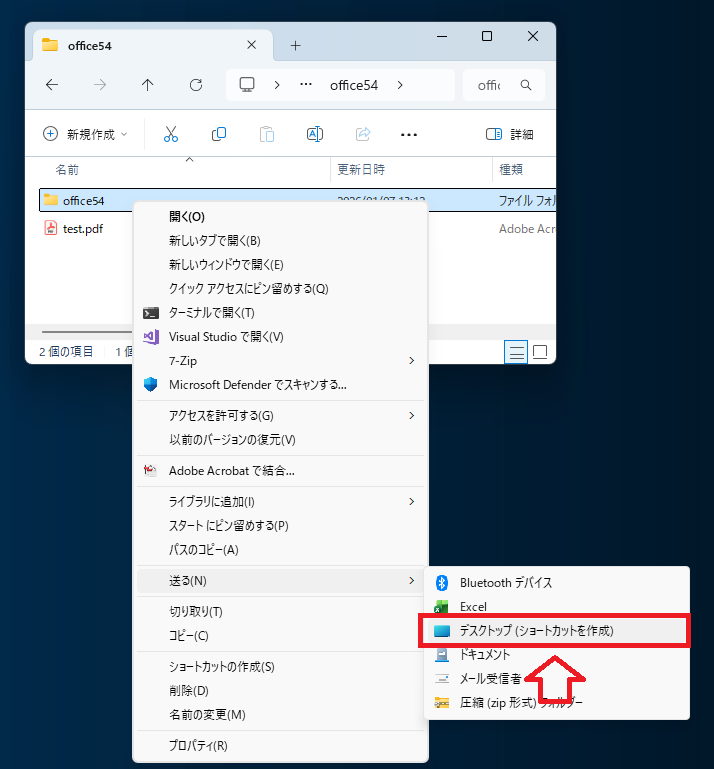The image size is (714, 769).
Task: Click the test.pdf file icon
Action: tap(51, 228)
